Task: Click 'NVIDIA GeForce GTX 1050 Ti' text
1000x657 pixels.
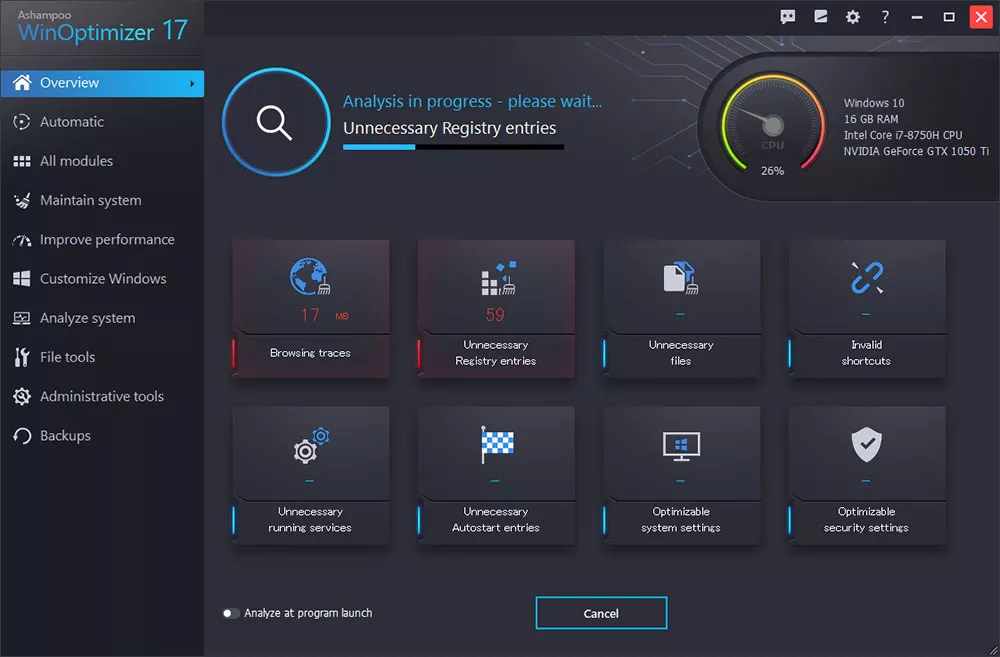Action: pos(916,151)
